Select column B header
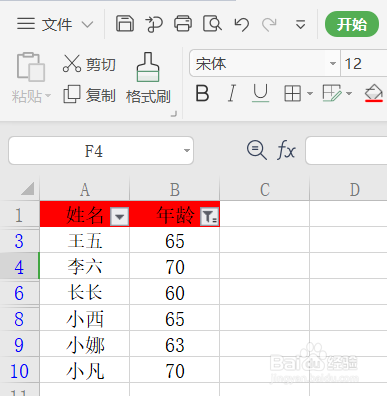Viewport: 387px width, 396px height. coord(175,189)
